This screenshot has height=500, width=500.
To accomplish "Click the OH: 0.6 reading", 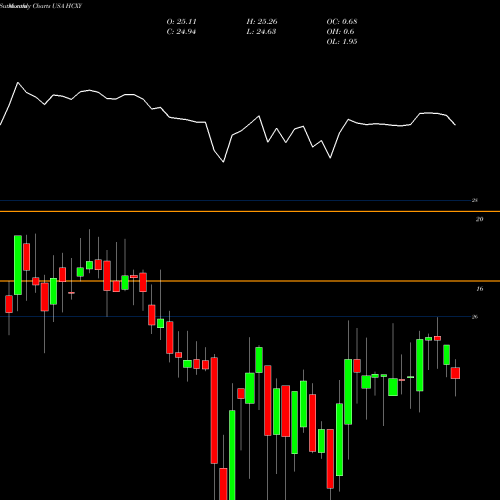I will pos(340,32).
